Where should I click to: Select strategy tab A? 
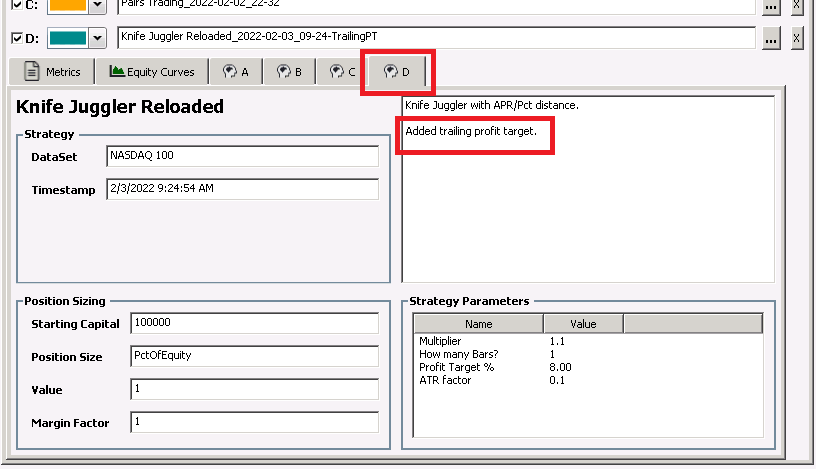pyautogui.click(x=236, y=72)
